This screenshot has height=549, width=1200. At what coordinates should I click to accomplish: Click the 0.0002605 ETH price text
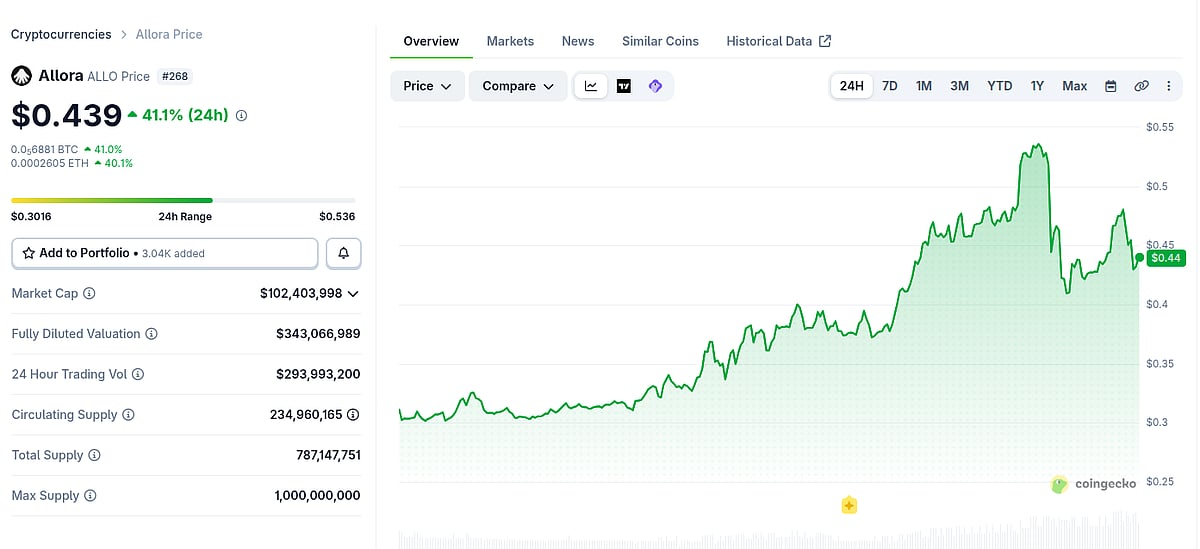point(50,163)
